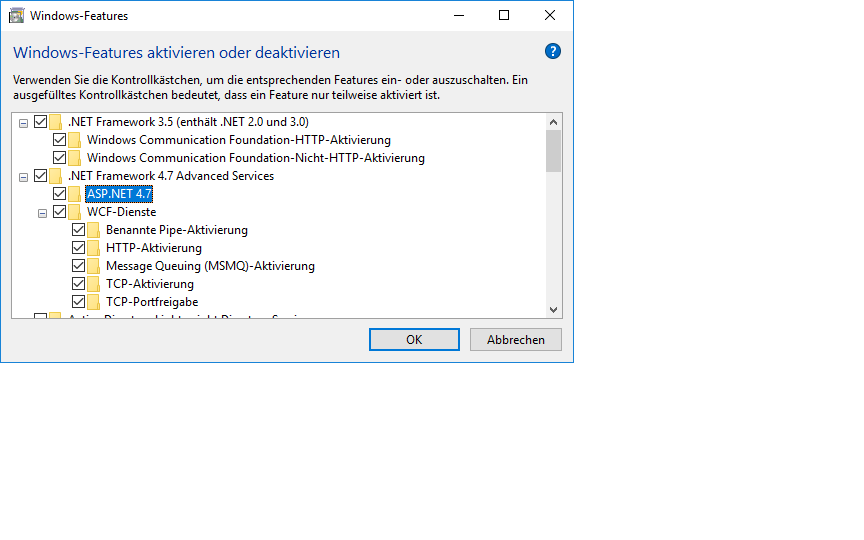Click the blue help question mark icon

(x=552, y=52)
